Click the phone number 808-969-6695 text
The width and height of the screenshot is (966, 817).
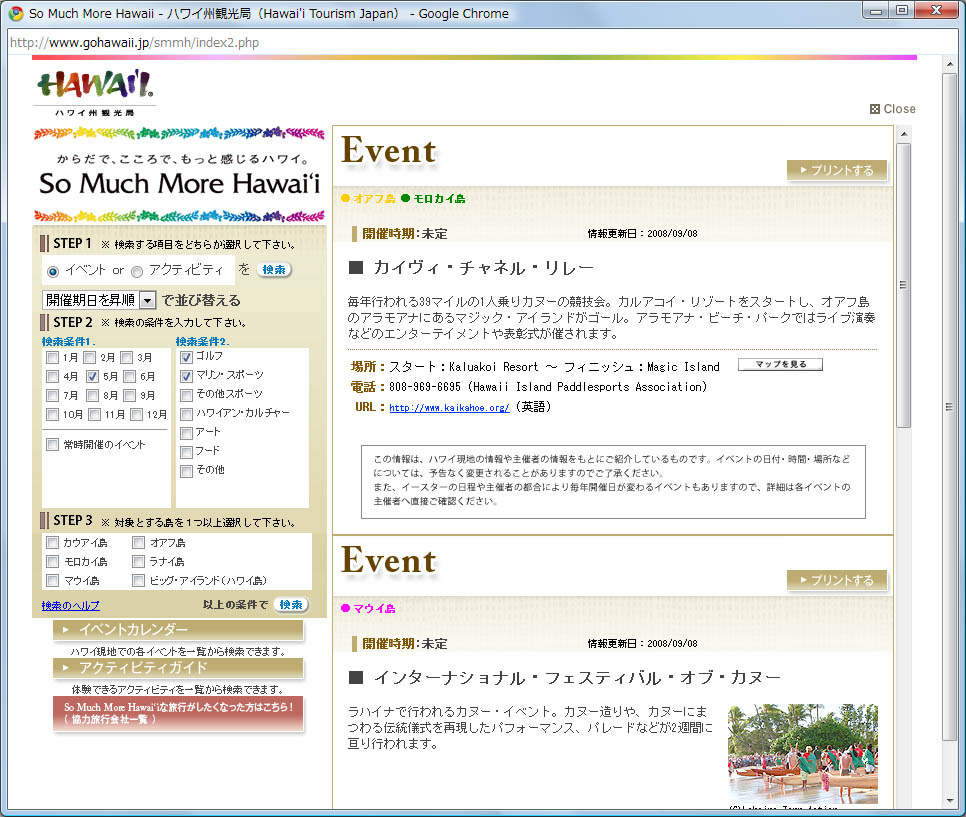point(424,387)
